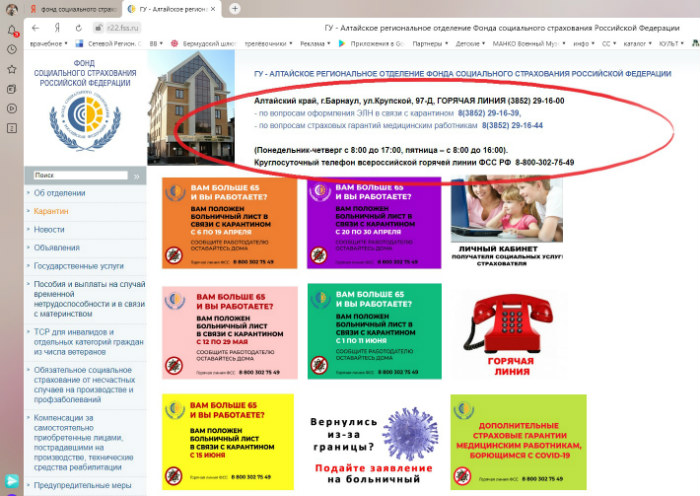Open the Карантин menu item

click(x=51, y=211)
